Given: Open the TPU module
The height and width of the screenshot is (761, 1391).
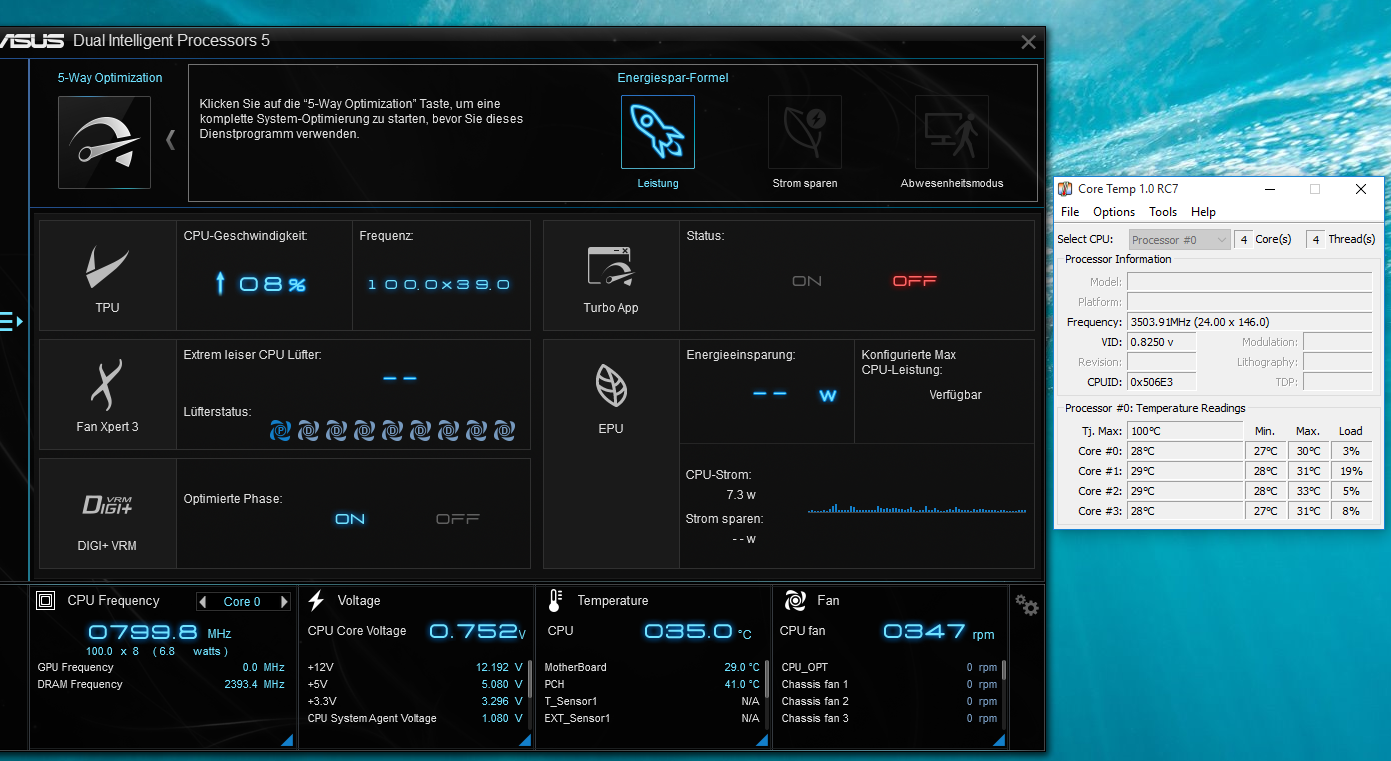Looking at the screenshot, I should 107,275.
